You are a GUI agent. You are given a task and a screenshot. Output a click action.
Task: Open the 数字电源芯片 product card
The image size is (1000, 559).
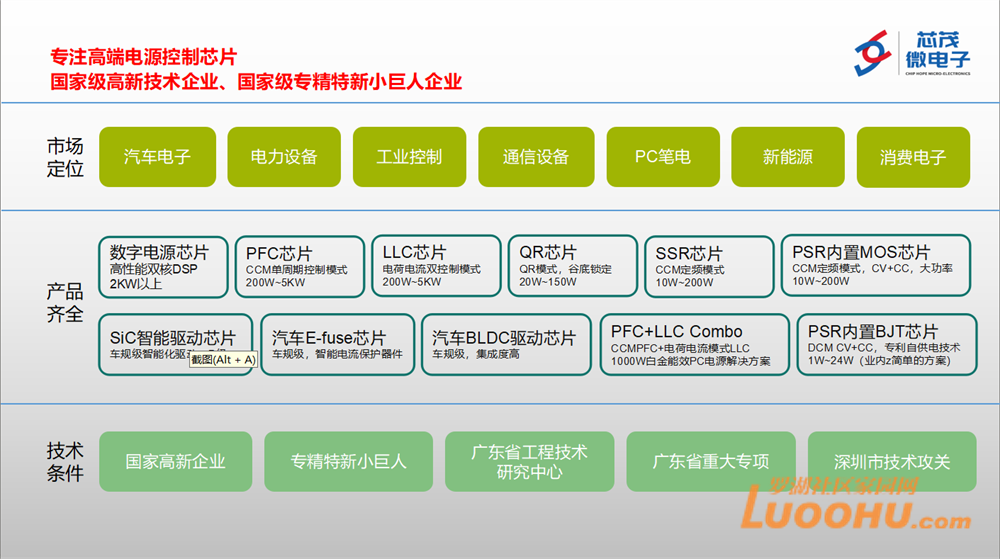click(x=163, y=266)
